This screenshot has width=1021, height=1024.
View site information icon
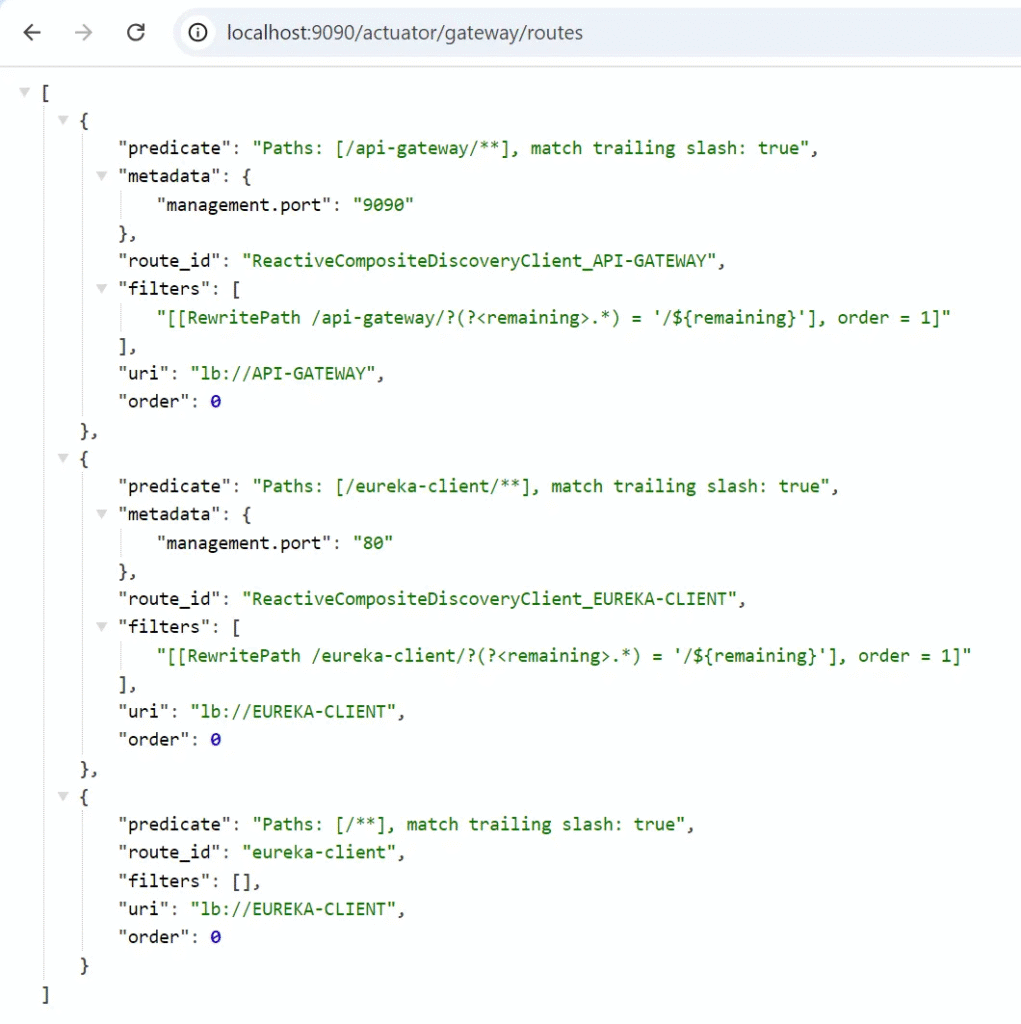coord(198,32)
